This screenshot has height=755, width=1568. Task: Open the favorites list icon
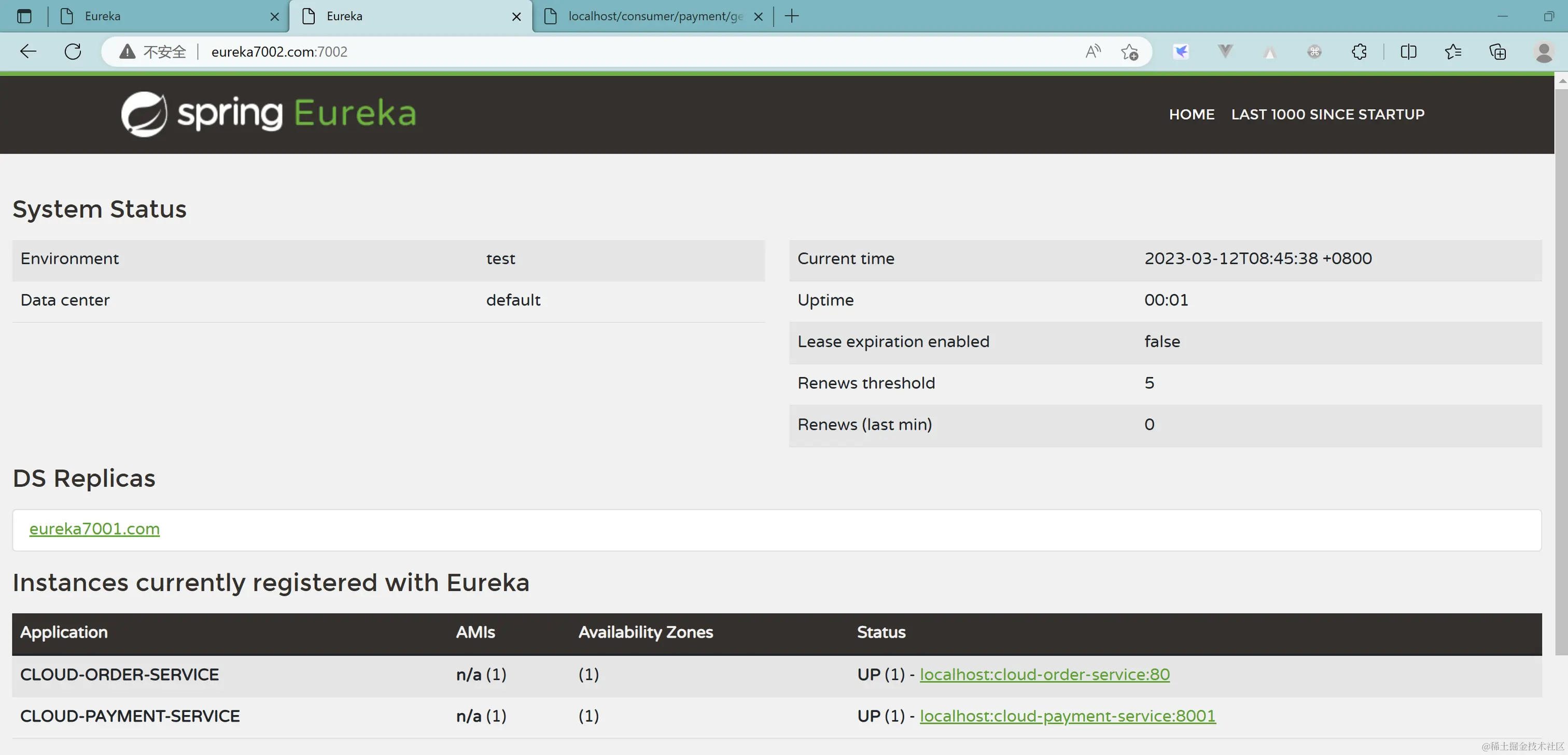pyautogui.click(x=1453, y=52)
